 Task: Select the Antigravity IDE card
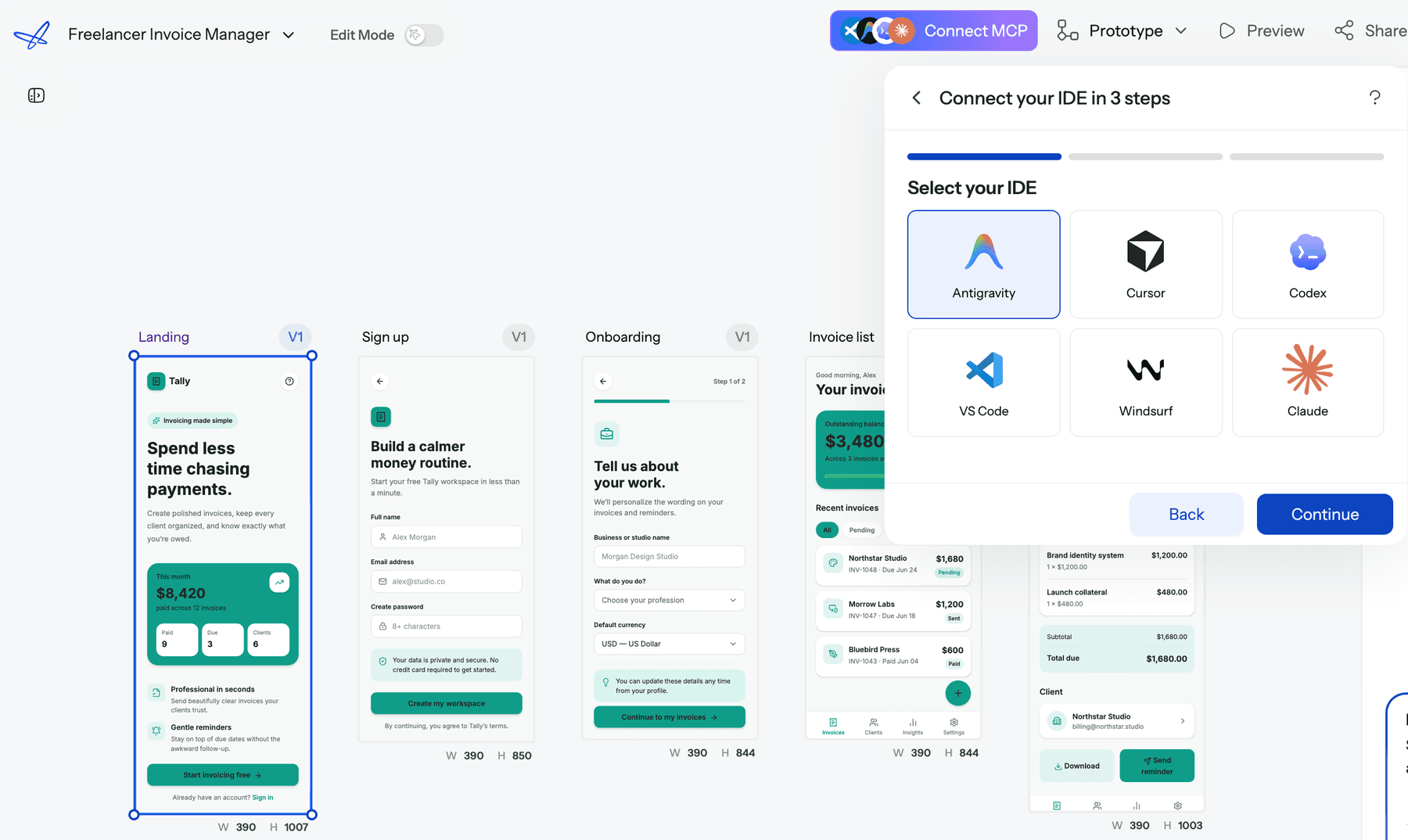point(984,264)
